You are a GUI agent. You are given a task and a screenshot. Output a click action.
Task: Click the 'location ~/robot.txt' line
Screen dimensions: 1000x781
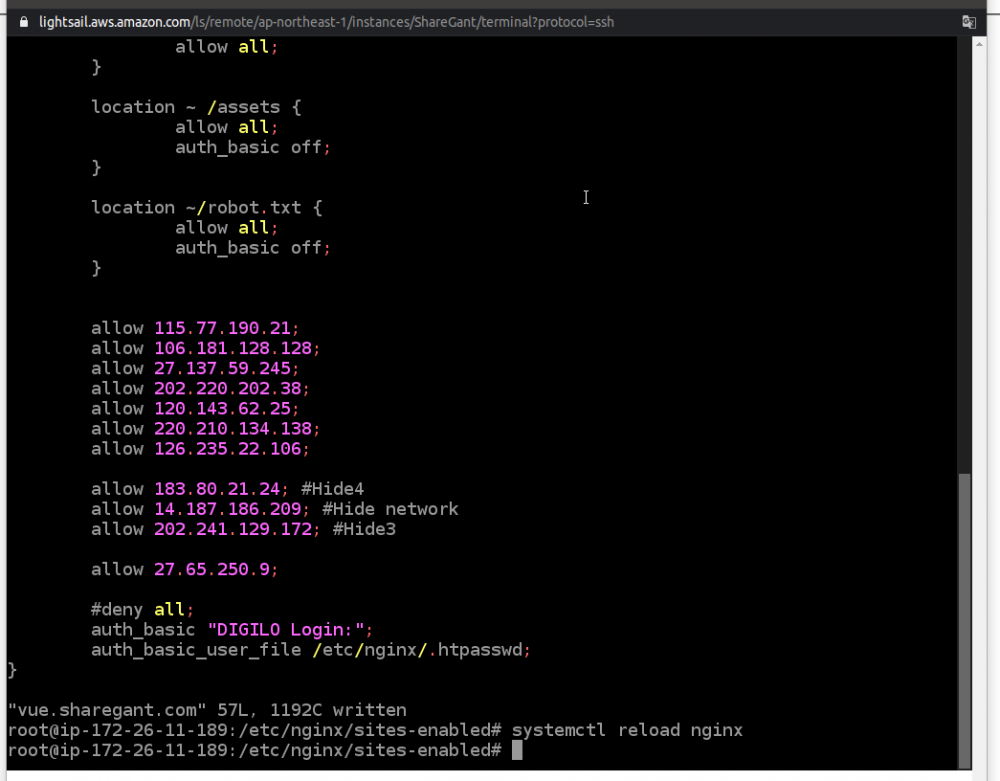point(206,207)
